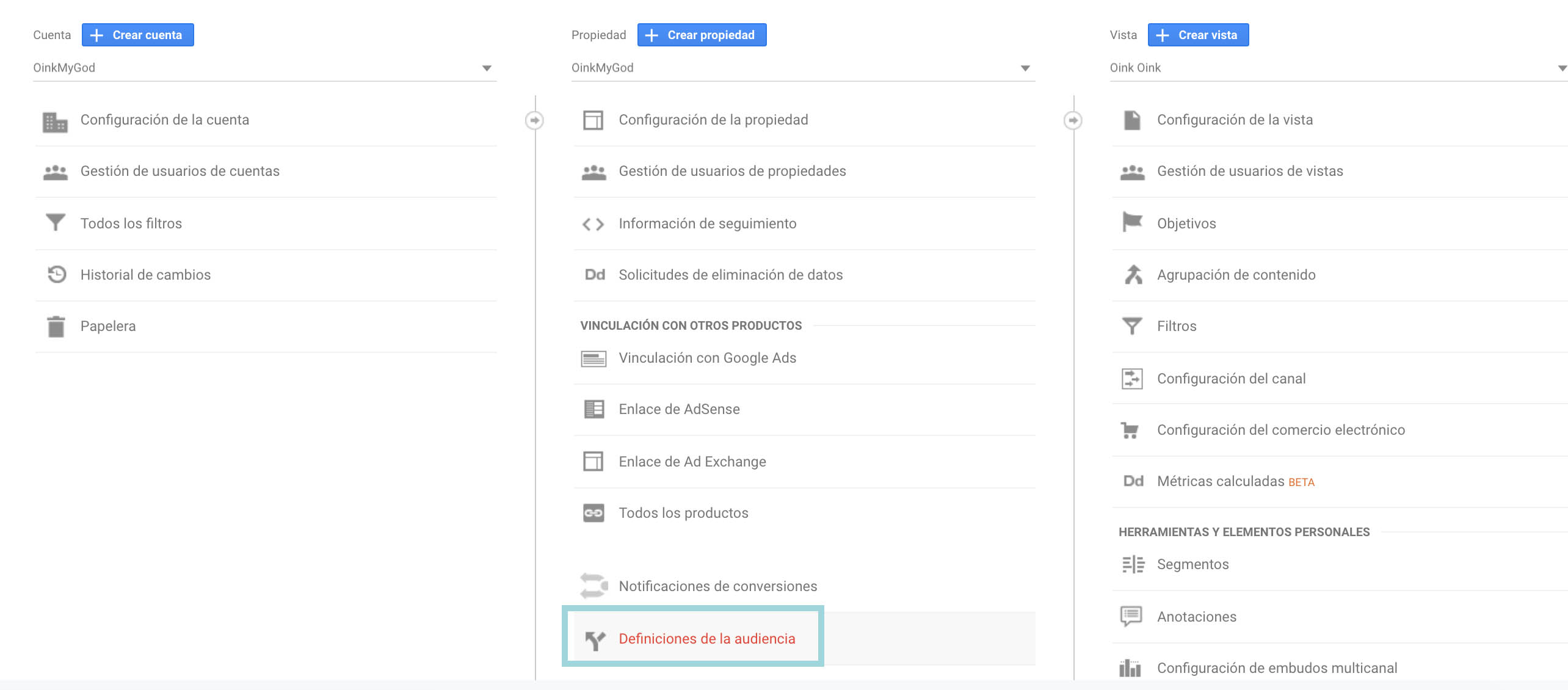This screenshot has height=690, width=1568.
Task: Select the Configuración de la cuenta icon
Action: pyautogui.click(x=56, y=120)
